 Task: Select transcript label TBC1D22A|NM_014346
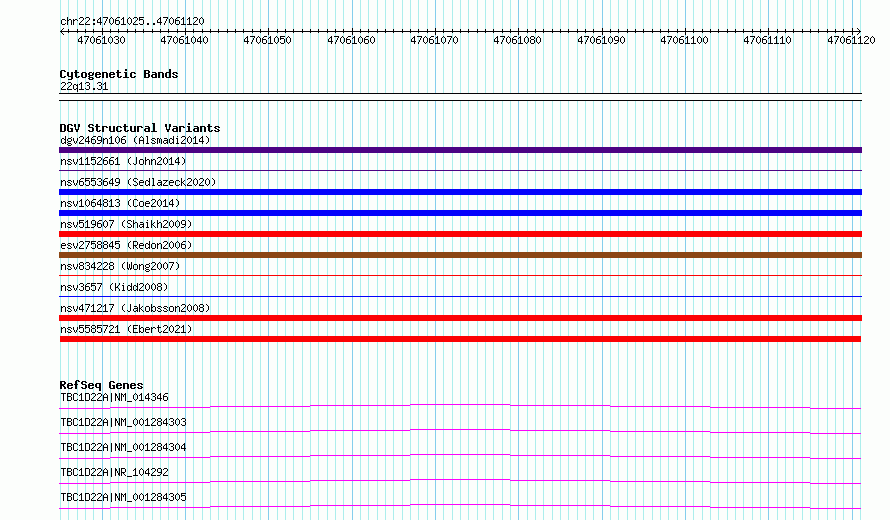(x=114, y=397)
